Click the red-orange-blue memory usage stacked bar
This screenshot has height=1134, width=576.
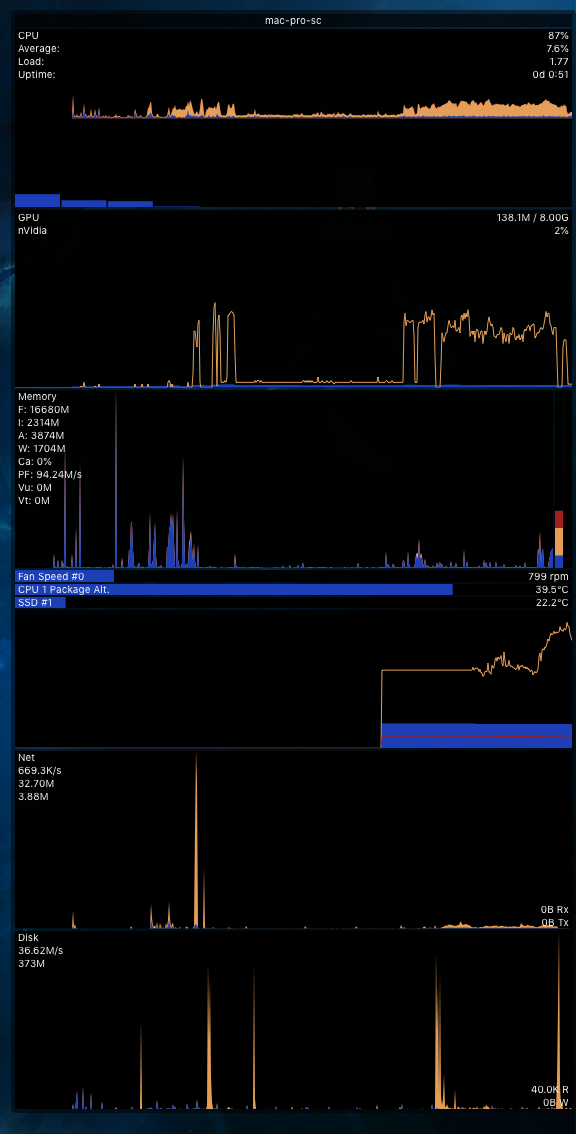(x=559, y=539)
